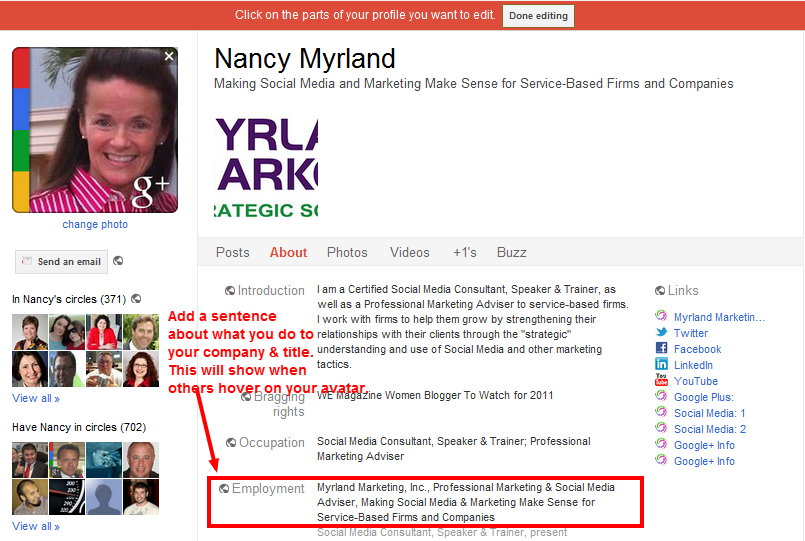The width and height of the screenshot is (805, 541).
Task: Click the globe icon beside Links heading
Action: (660, 291)
